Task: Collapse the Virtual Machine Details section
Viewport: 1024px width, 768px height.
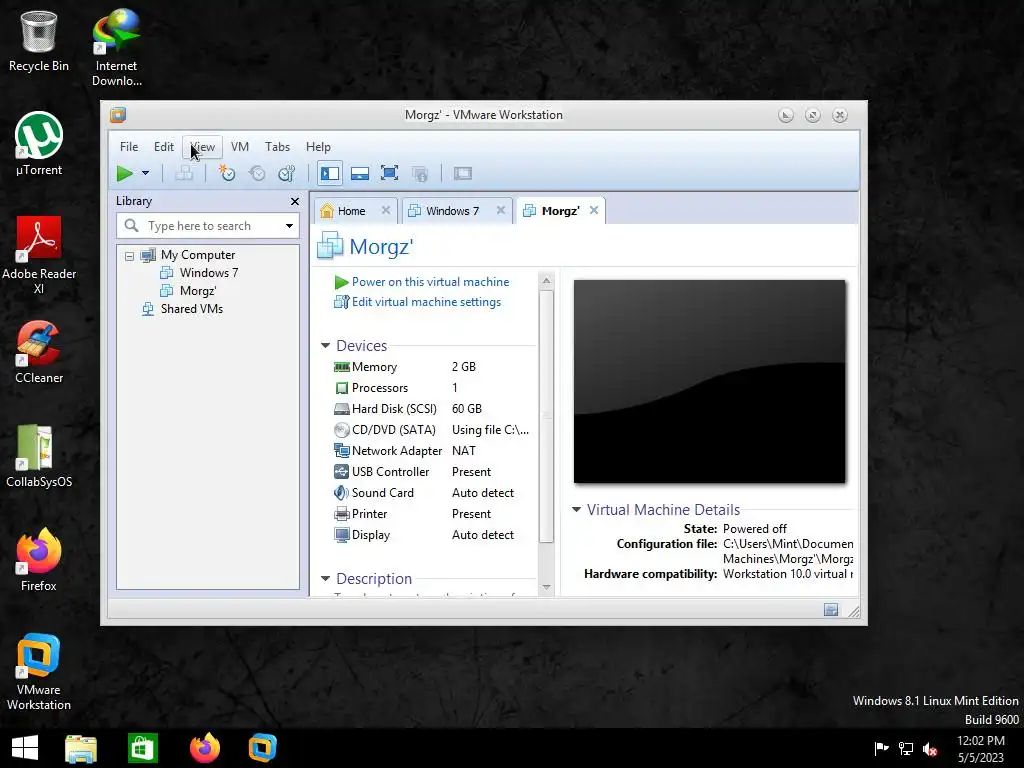Action: click(576, 509)
